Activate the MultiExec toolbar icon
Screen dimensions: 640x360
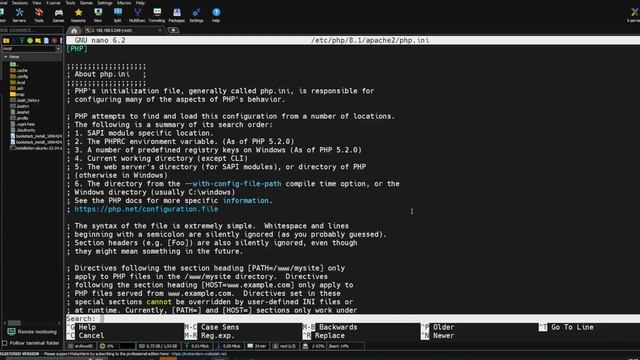pos(137,15)
